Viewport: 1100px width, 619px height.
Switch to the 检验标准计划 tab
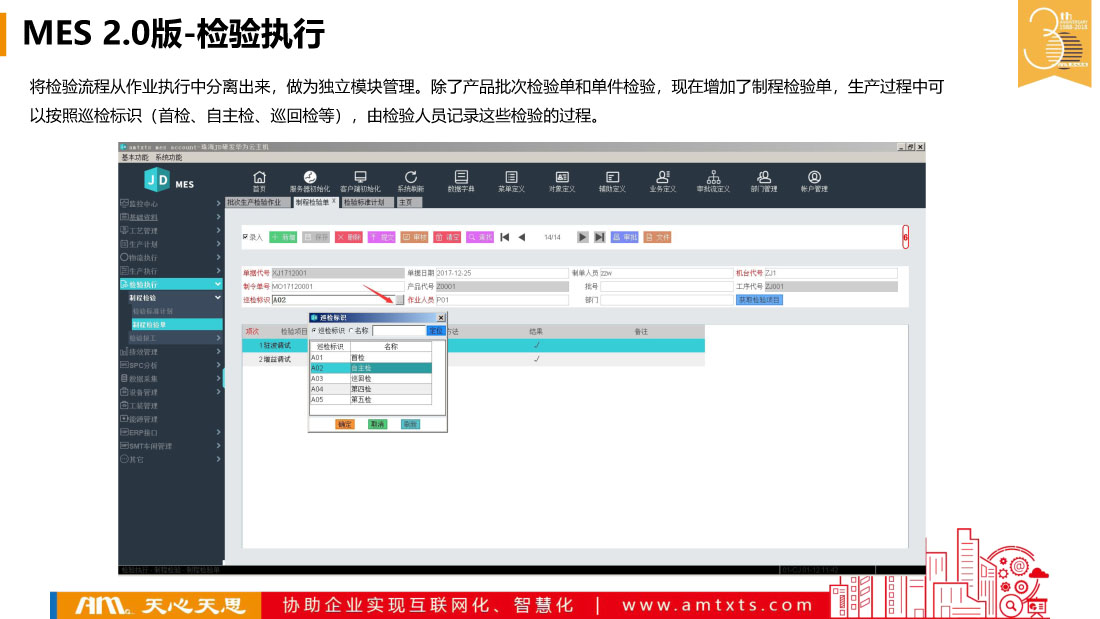coord(364,202)
